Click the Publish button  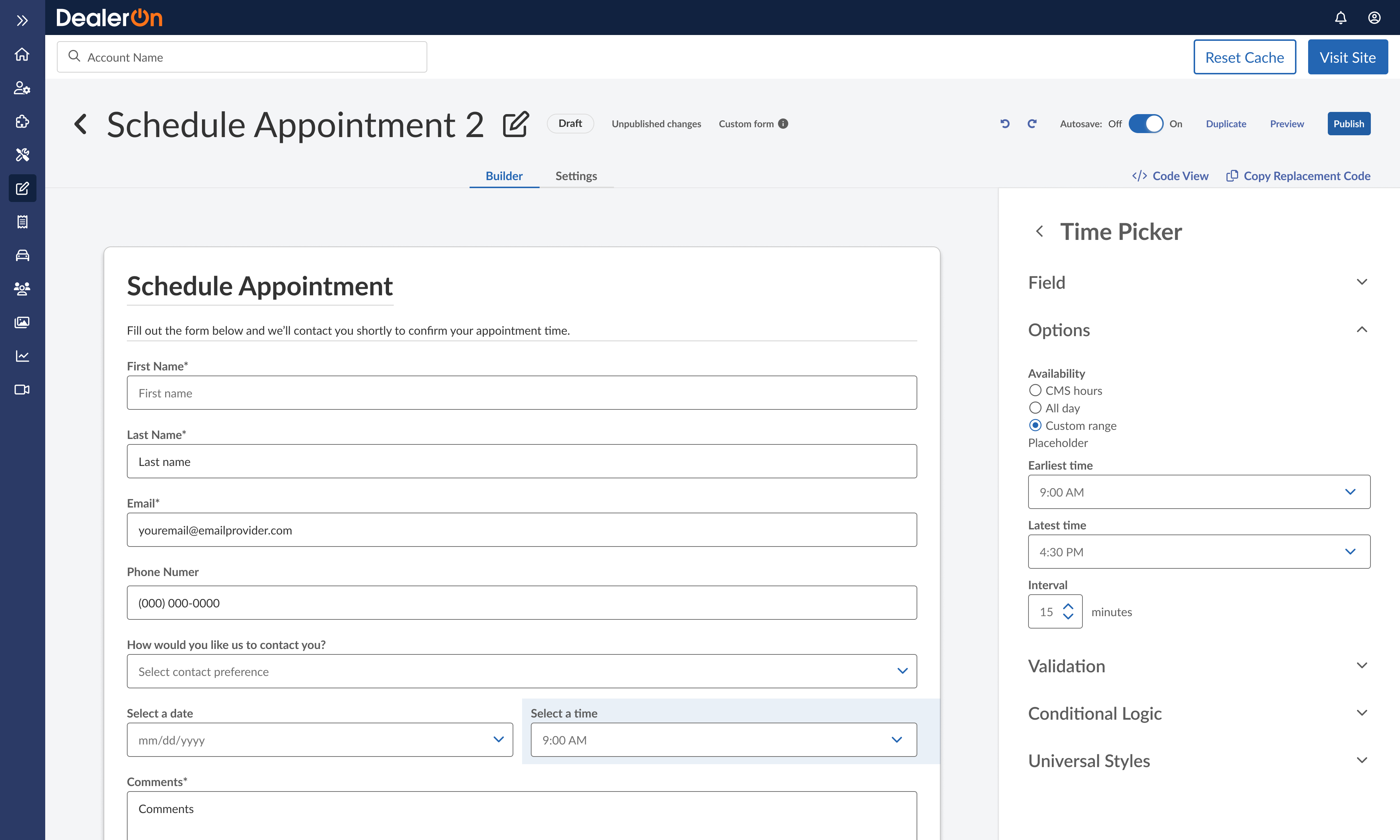click(x=1349, y=123)
